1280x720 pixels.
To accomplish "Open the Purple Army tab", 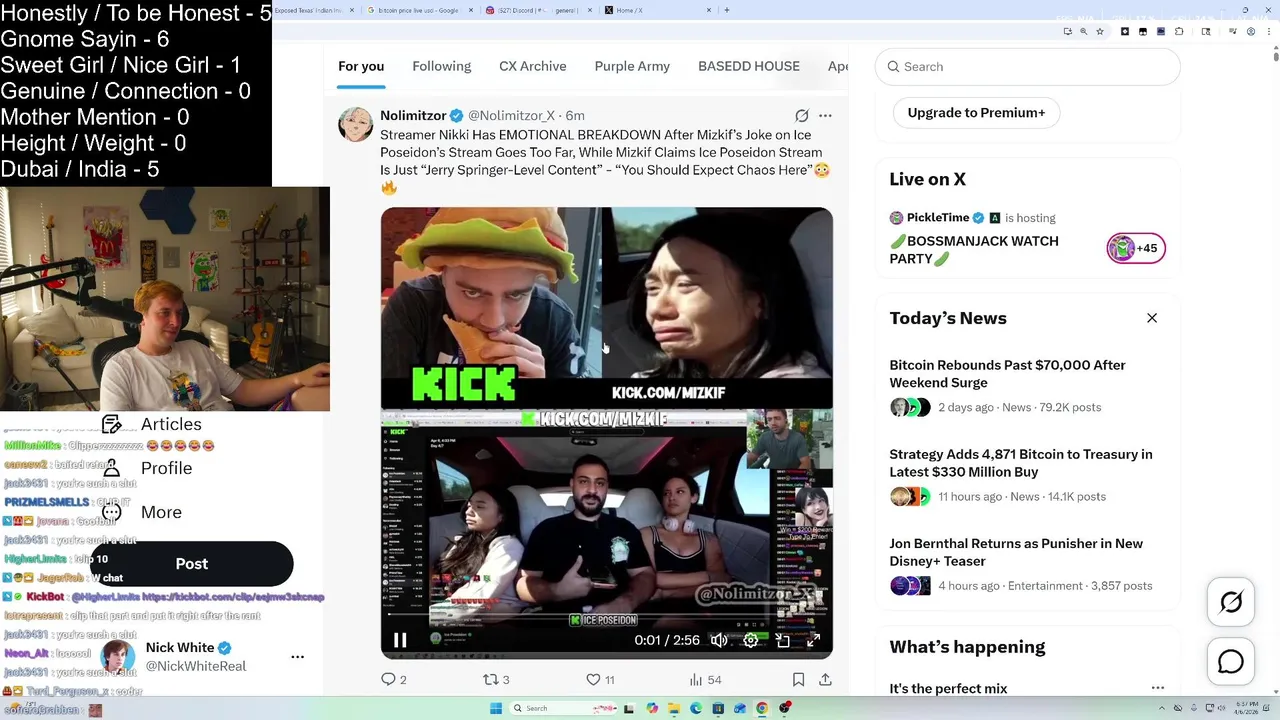I will [x=632, y=66].
